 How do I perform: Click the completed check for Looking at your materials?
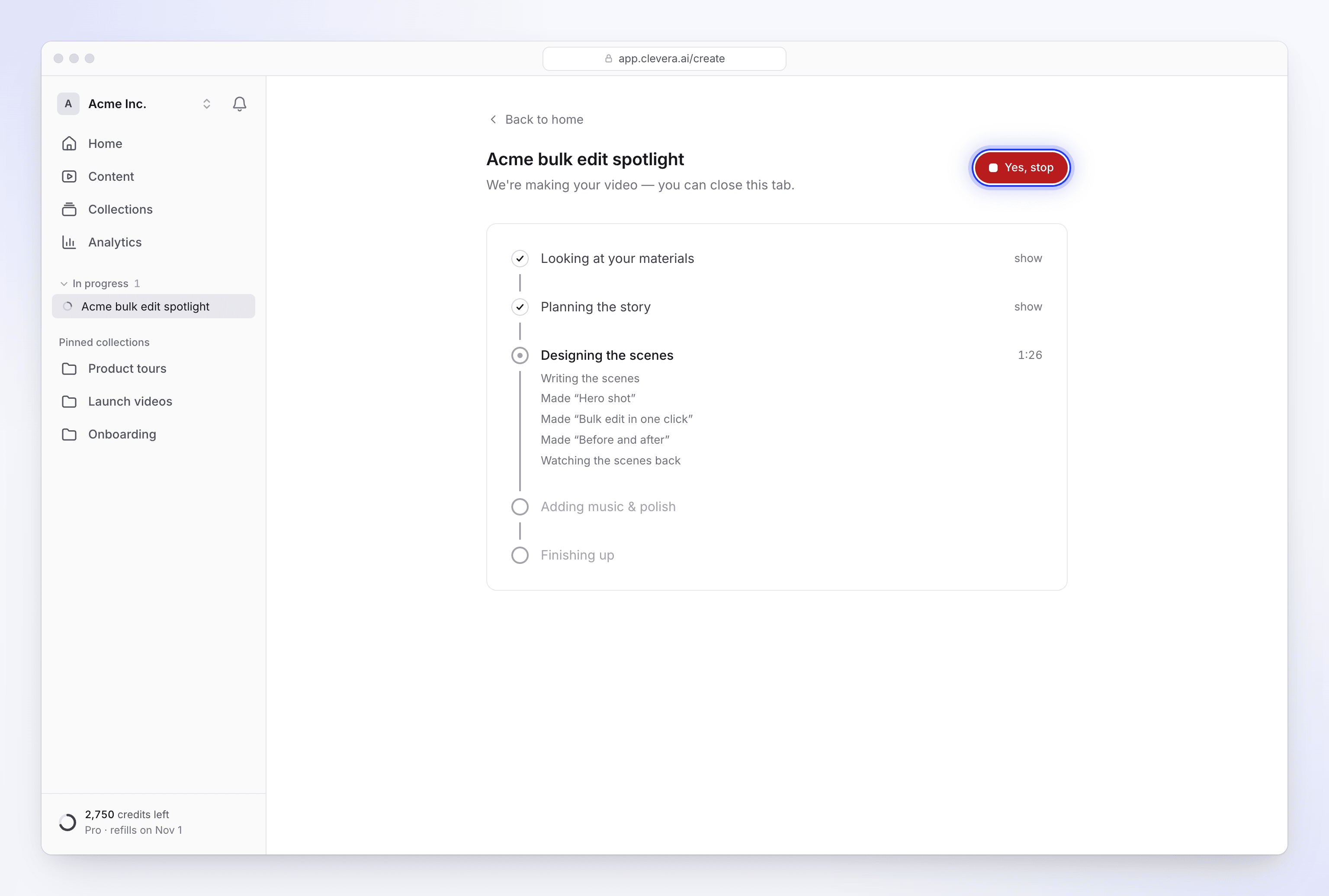[520, 259]
